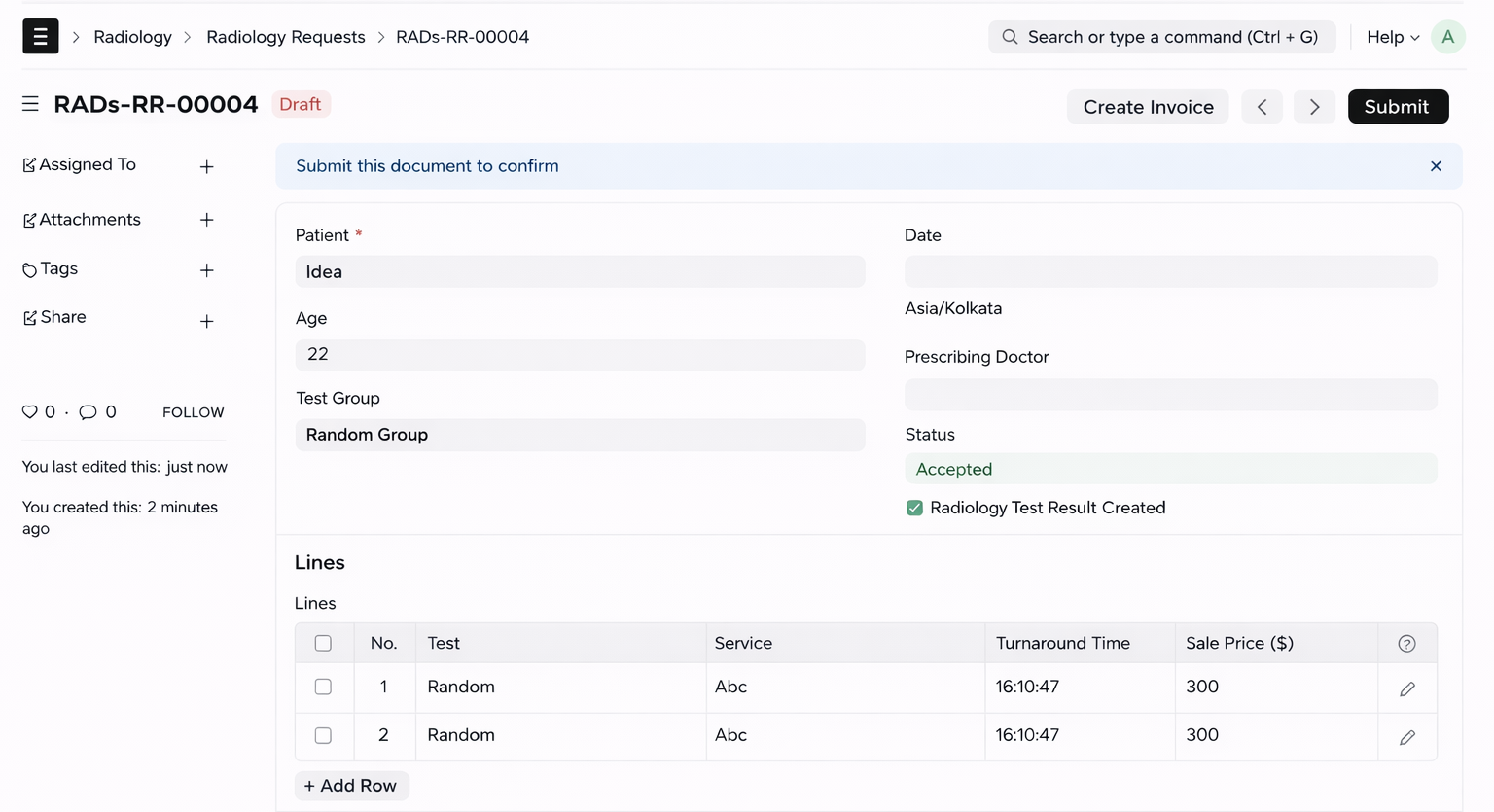Add an attachment with the plus icon
The width and height of the screenshot is (1494, 812).
pos(206,220)
